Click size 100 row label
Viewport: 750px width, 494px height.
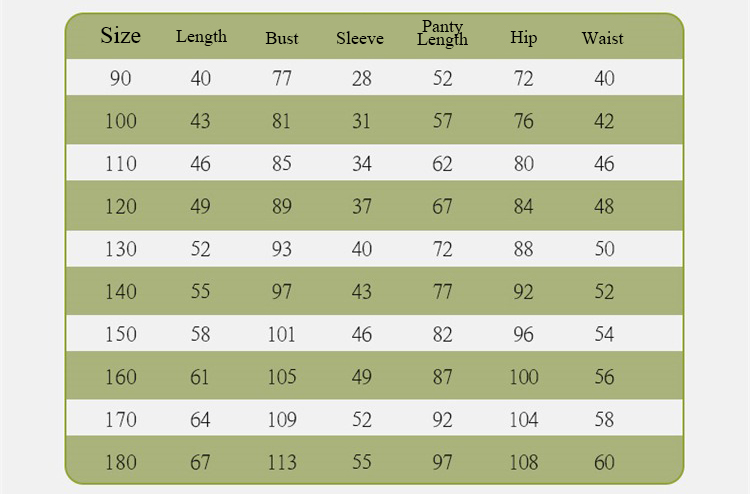coord(121,121)
